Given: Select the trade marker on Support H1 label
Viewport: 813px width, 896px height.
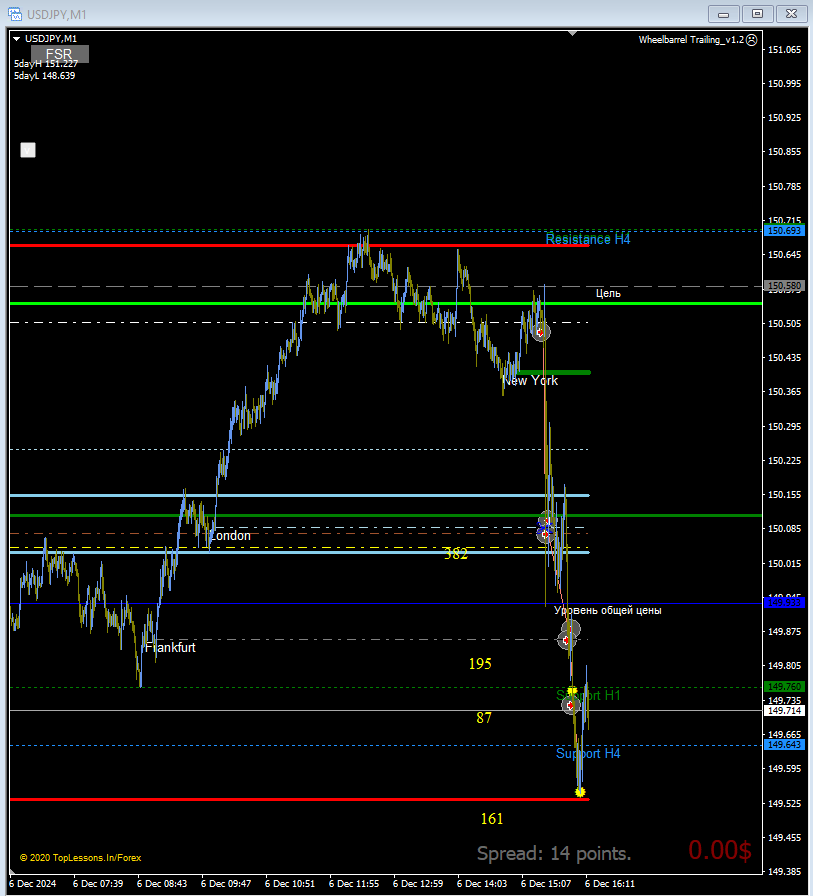Looking at the screenshot, I should 570,706.
